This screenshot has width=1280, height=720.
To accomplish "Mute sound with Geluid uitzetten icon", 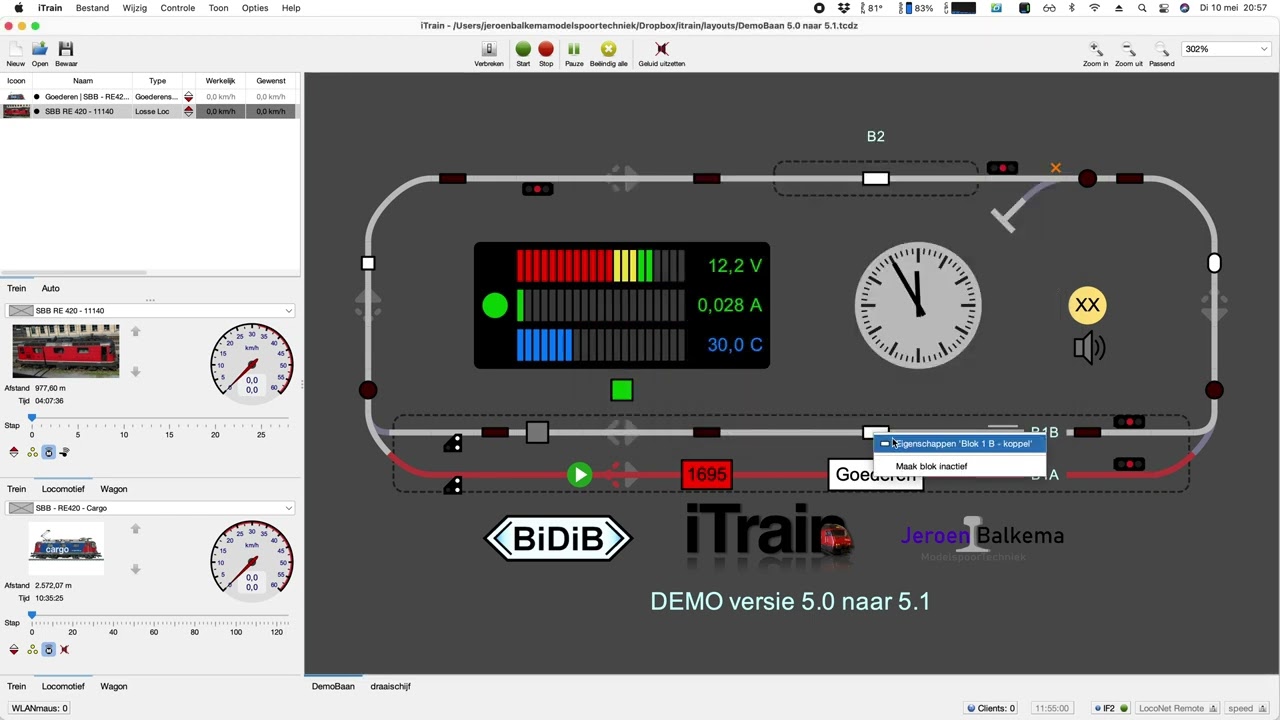I will [661, 49].
